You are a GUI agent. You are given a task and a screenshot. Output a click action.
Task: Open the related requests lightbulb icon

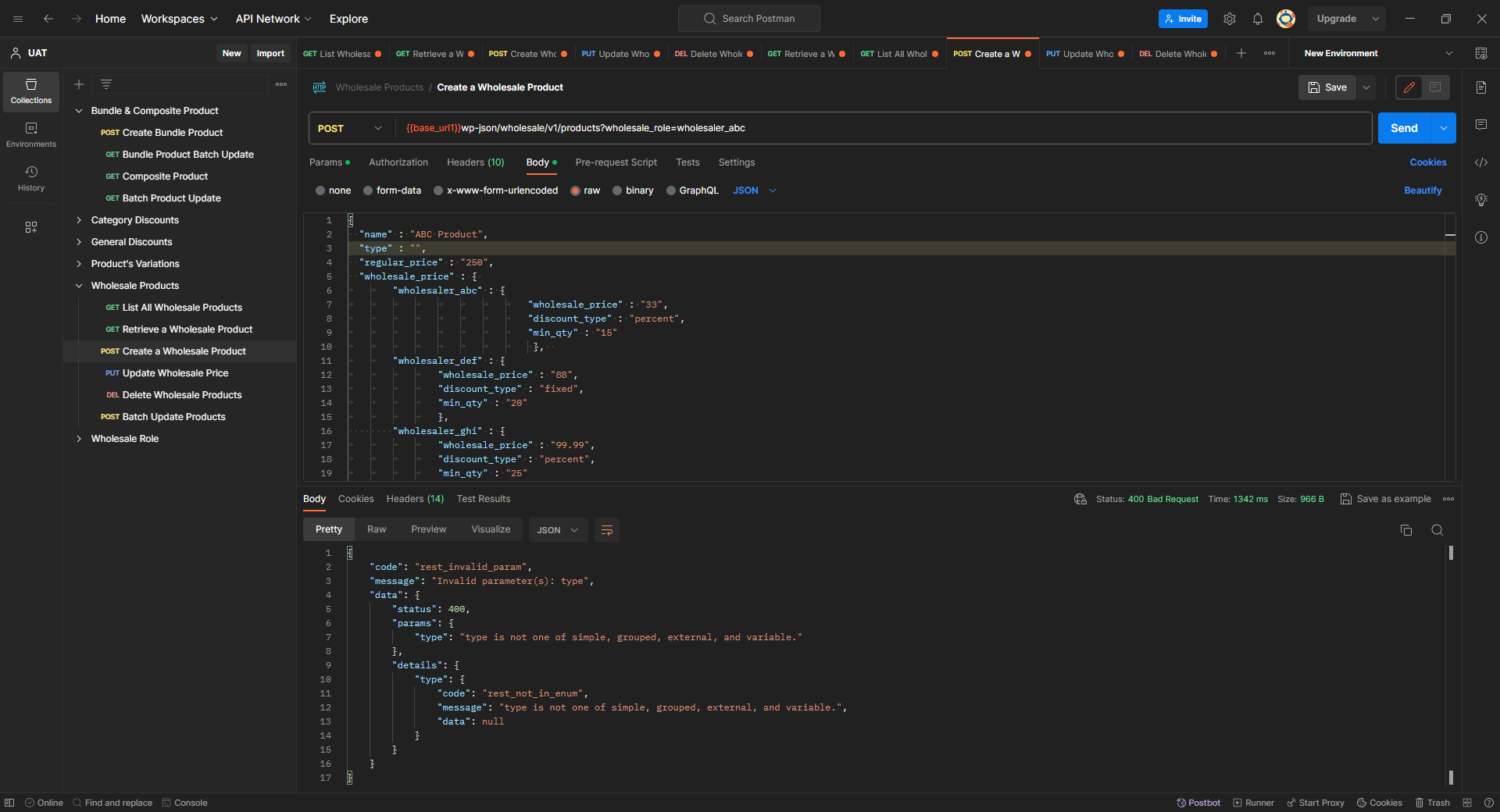[x=1481, y=200]
